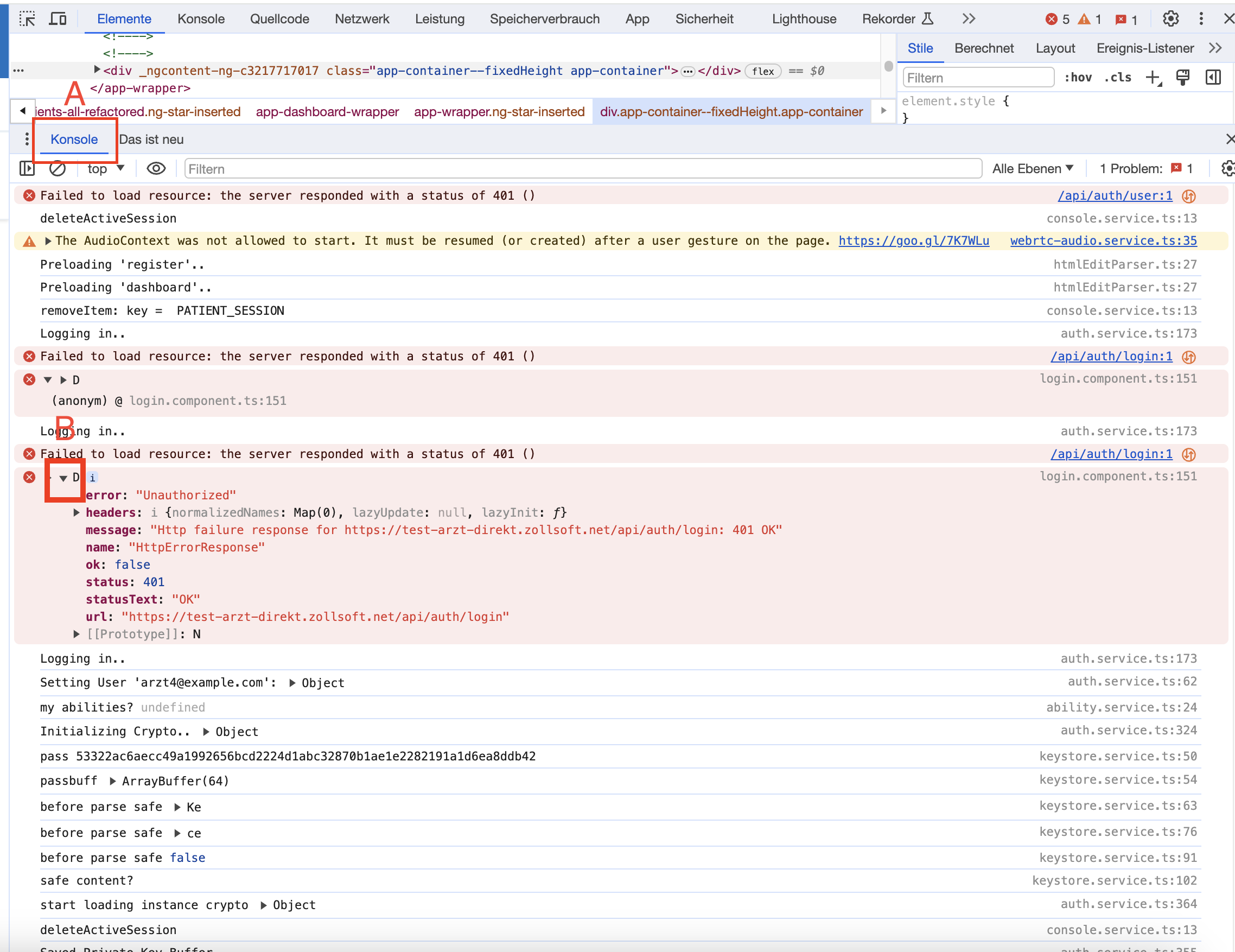The height and width of the screenshot is (952, 1235).
Task: Open the drawer three-dot menu
Action: pyautogui.click(x=27, y=139)
